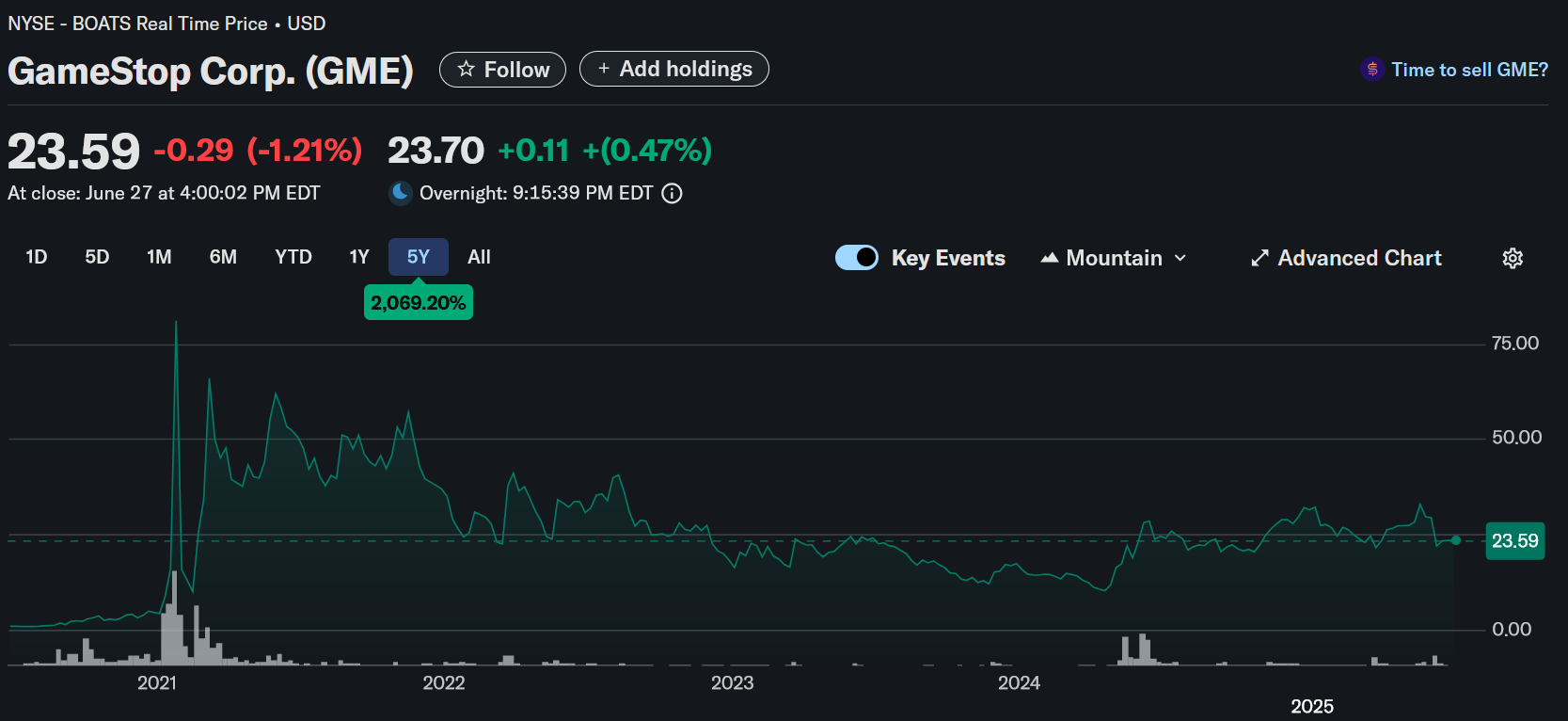This screenshot has width=1568, height=721.
Task: Click the overnight moon icon
Action: (x=401, y=192)
